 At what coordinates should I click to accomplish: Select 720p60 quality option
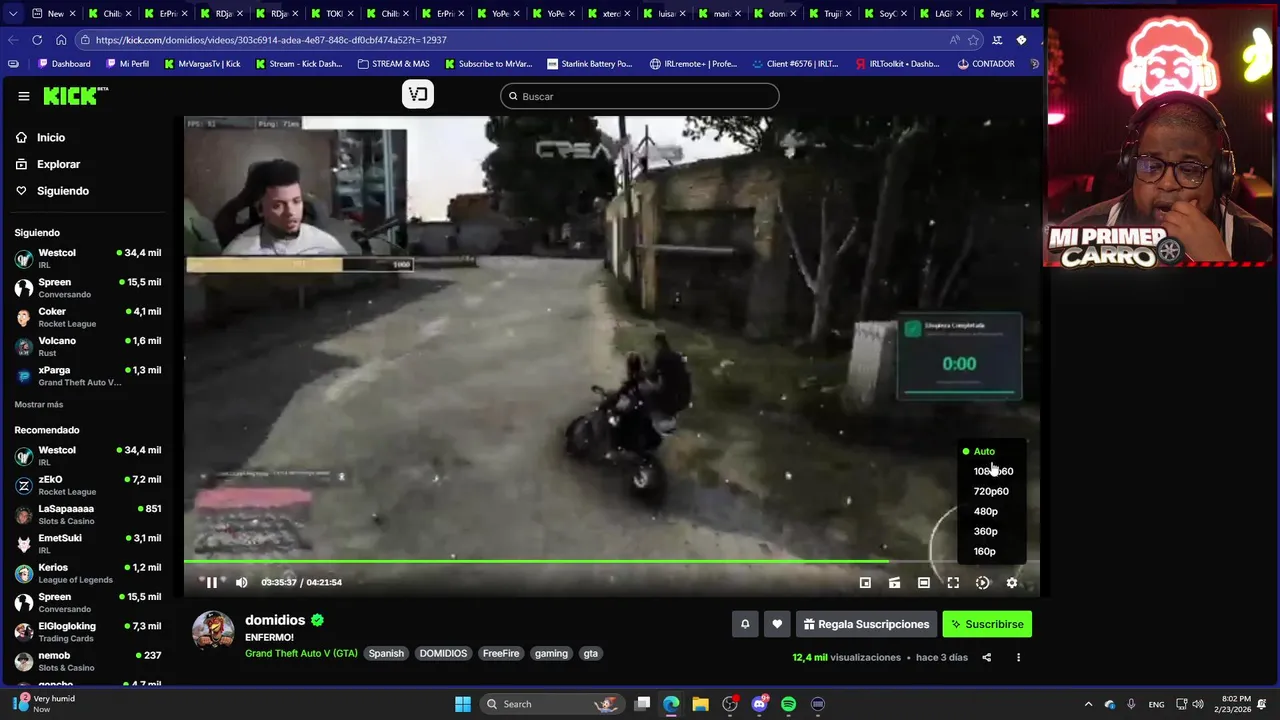click(991, 491)
